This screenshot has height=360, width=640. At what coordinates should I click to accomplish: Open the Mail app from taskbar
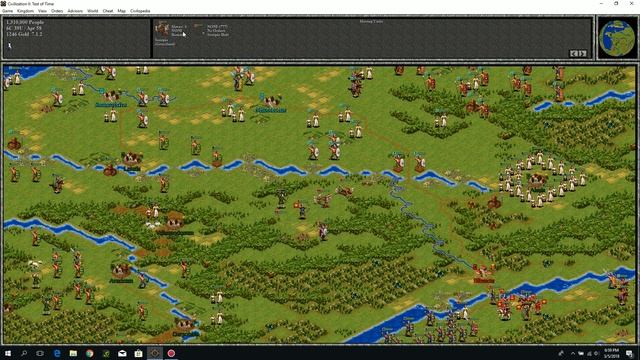[x=122, y=353]
